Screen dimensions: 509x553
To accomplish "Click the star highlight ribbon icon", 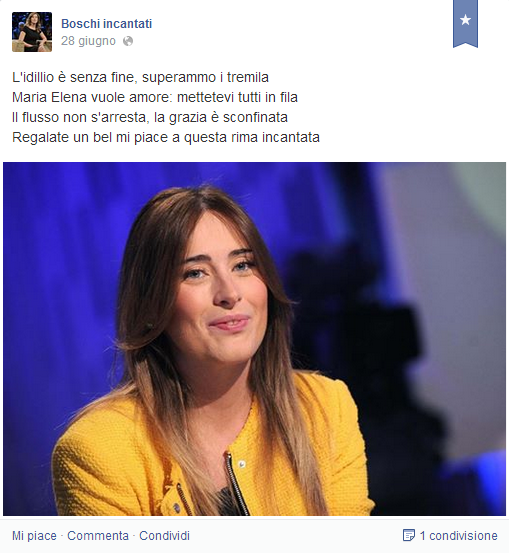I will tap(465, 23).
